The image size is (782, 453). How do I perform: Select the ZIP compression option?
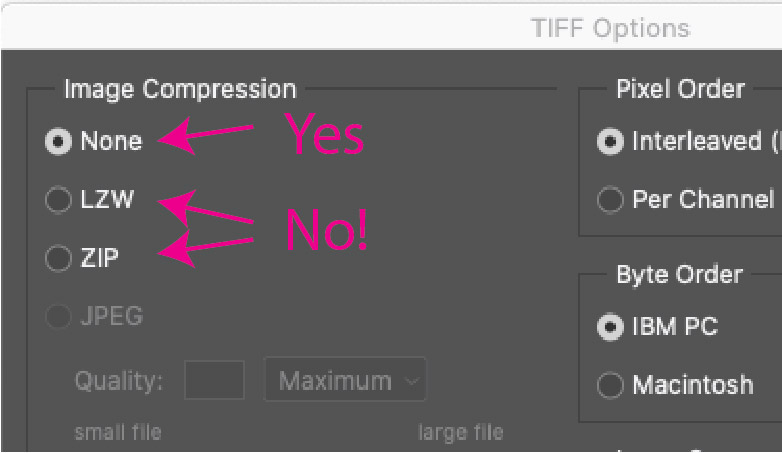coord(59,258)
